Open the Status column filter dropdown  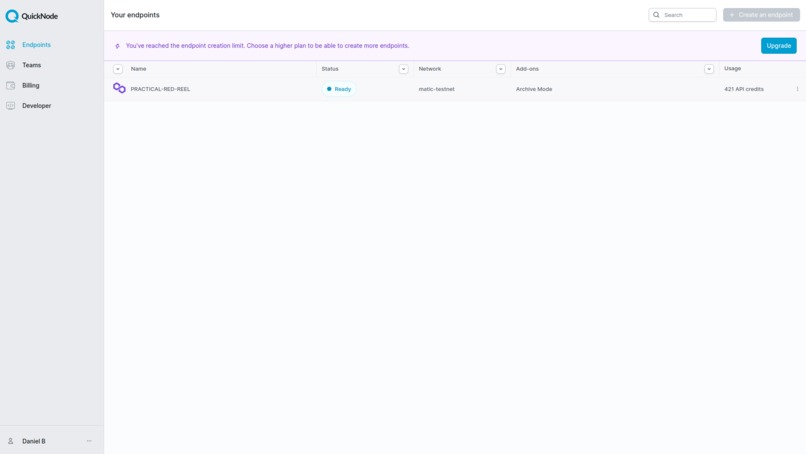(x=404, y=69)
